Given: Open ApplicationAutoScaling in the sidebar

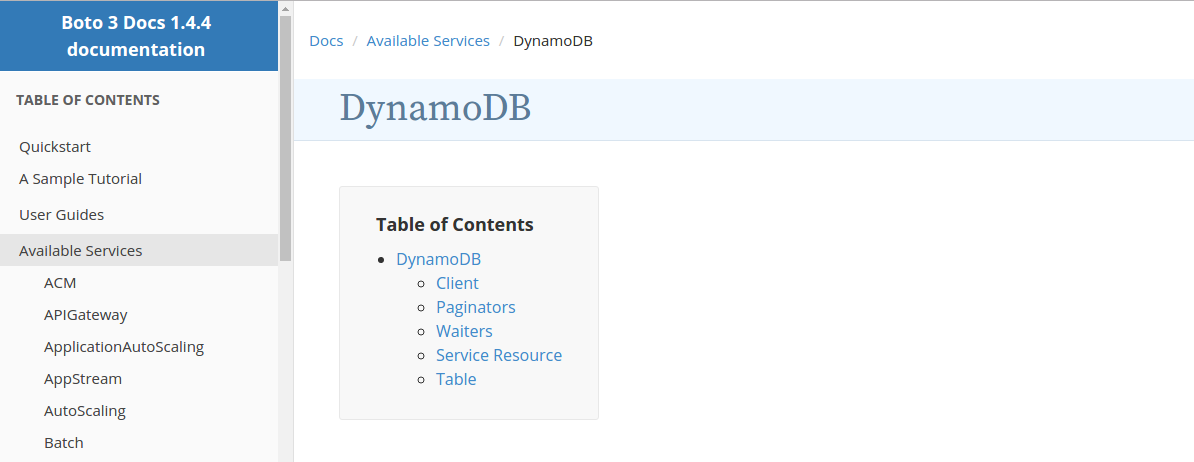Looking at the screenshot, I should [124, 347].
